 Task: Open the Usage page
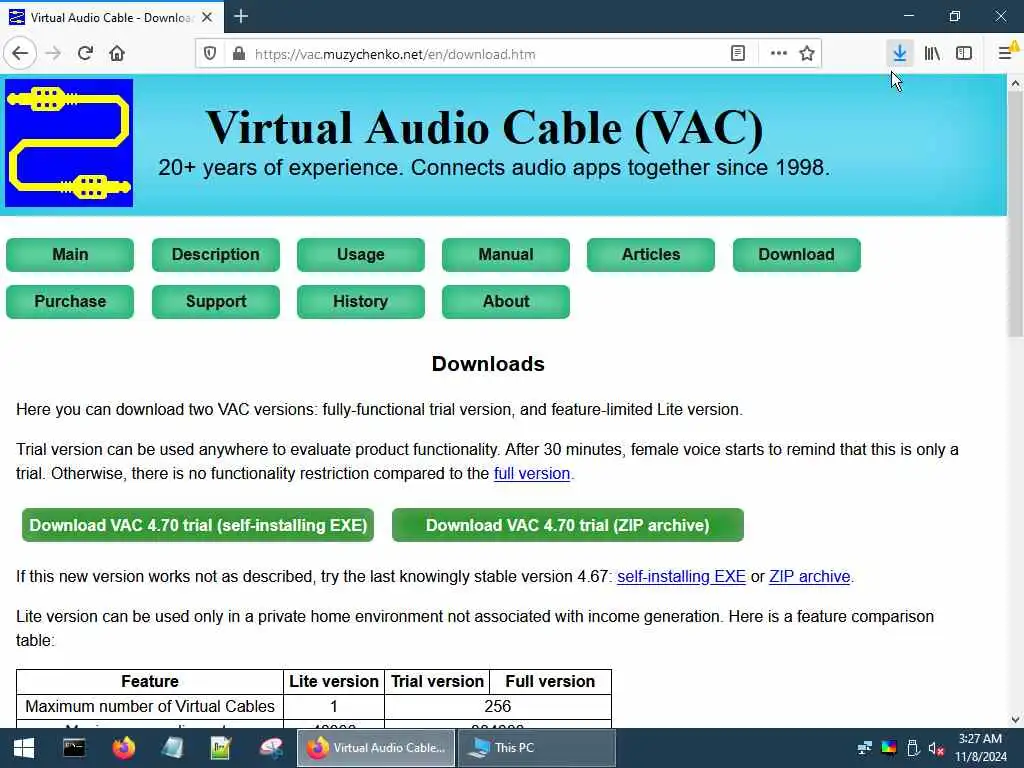(x=360, y=254)
